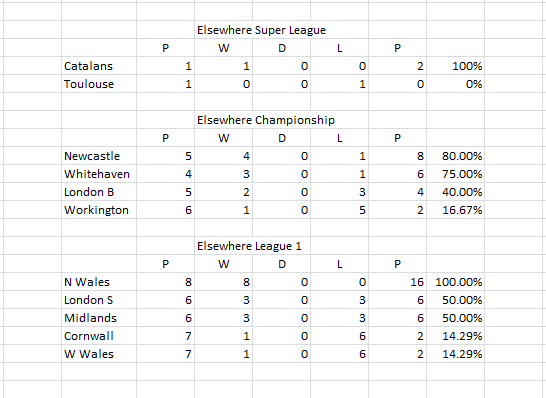Click the D column header in League 1 table
Viewport: 546px width, 398px height.
281,264
